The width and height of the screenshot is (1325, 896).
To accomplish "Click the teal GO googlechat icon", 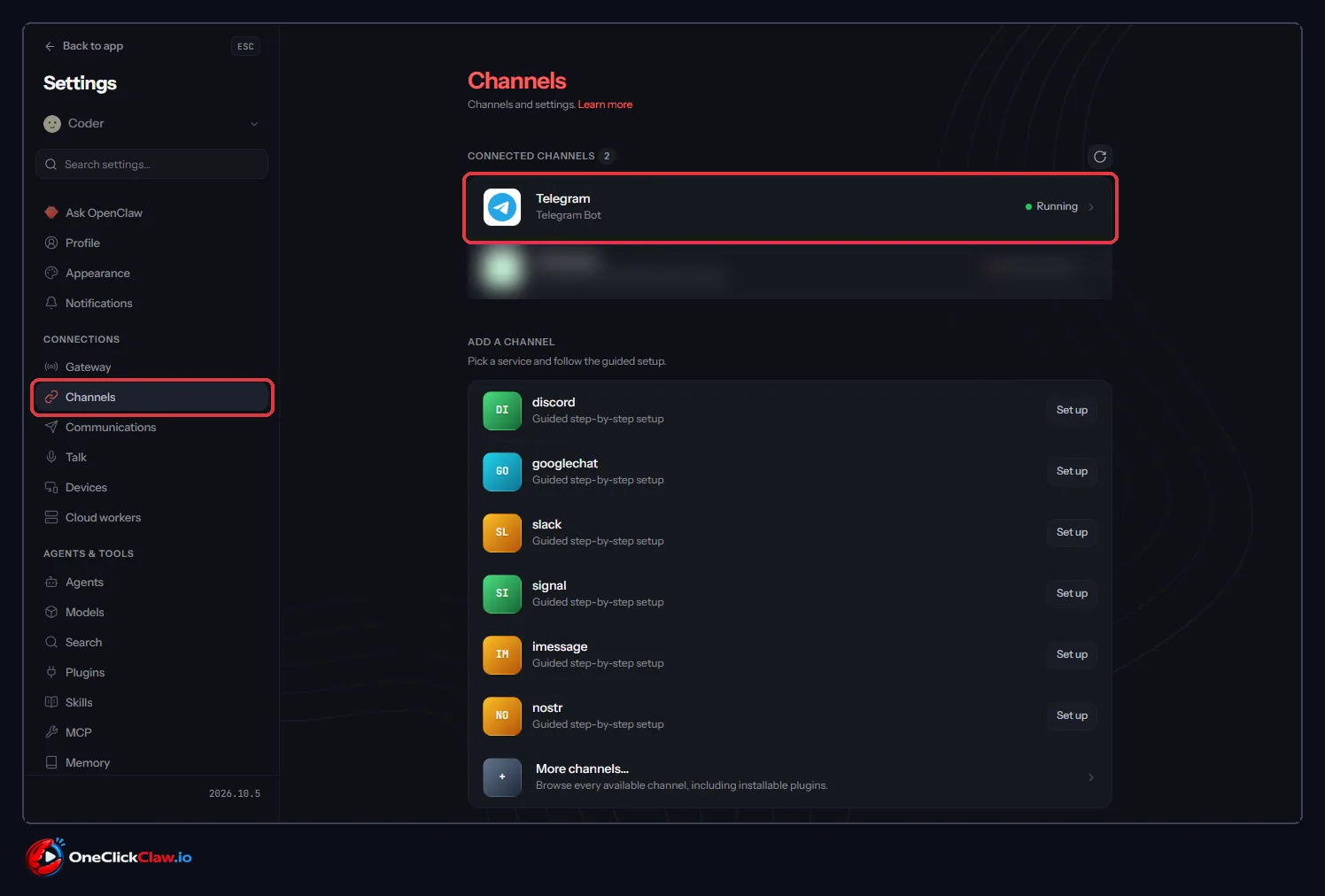I will coord(502,471).
